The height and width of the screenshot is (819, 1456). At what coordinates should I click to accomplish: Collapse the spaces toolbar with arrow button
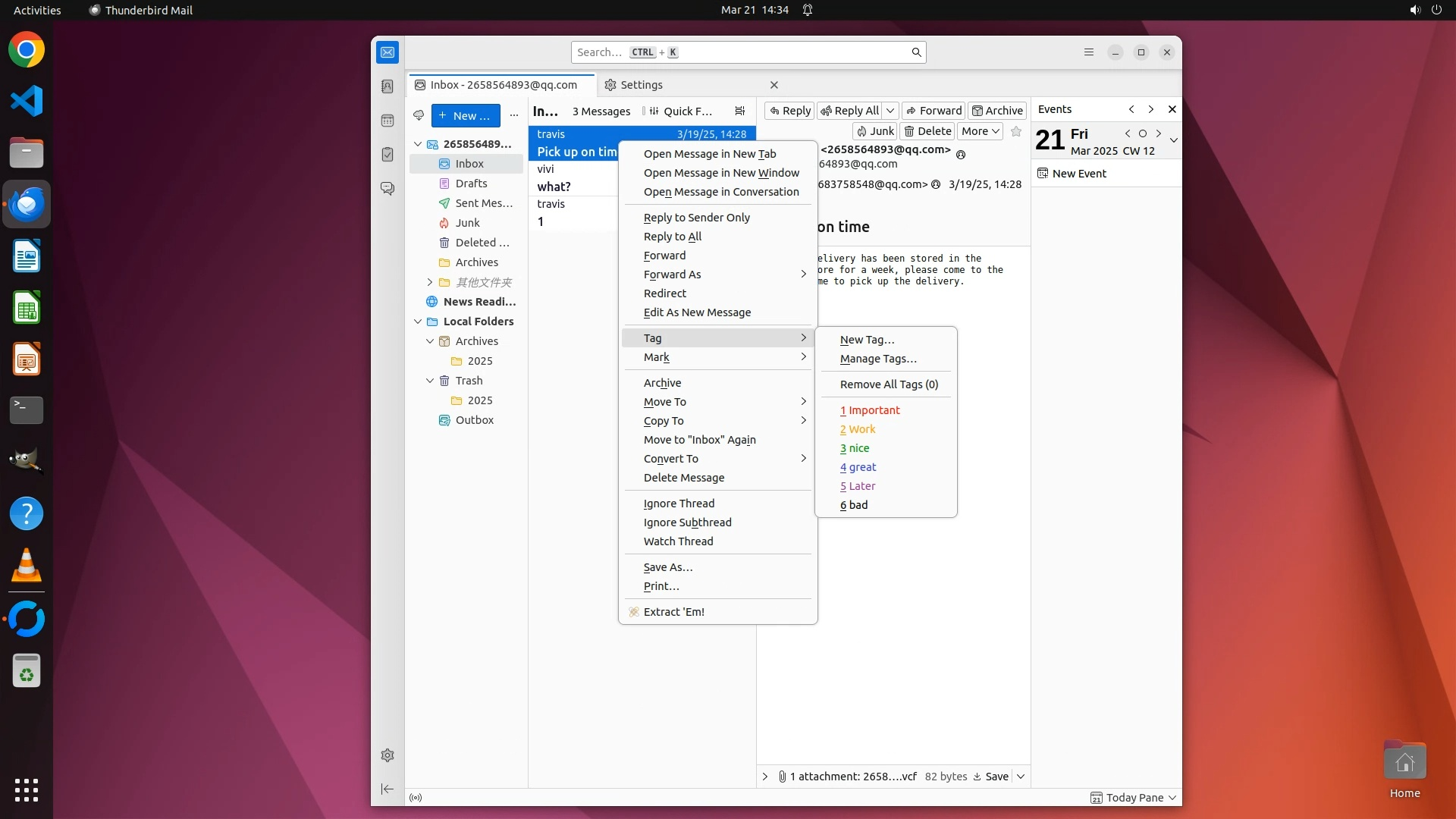pos(388,789)
